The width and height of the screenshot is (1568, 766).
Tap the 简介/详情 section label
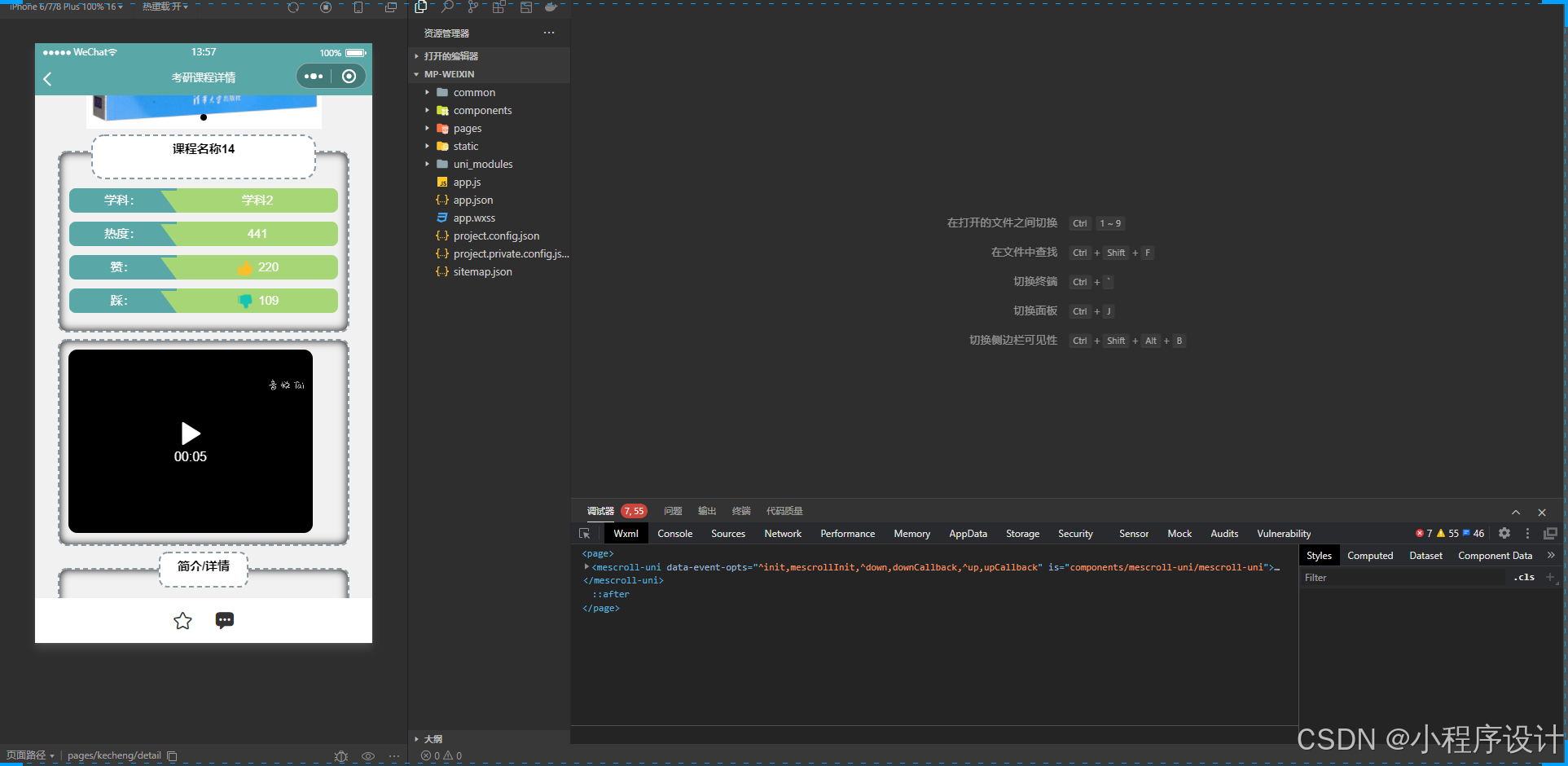pyautogui.click(x=204, y=567)
